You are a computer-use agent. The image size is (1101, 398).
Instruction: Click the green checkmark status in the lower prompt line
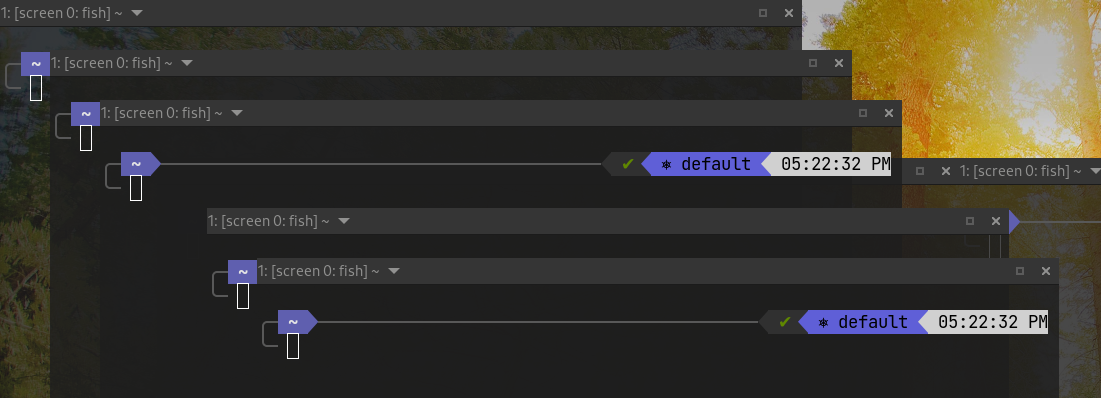[785, 322]
